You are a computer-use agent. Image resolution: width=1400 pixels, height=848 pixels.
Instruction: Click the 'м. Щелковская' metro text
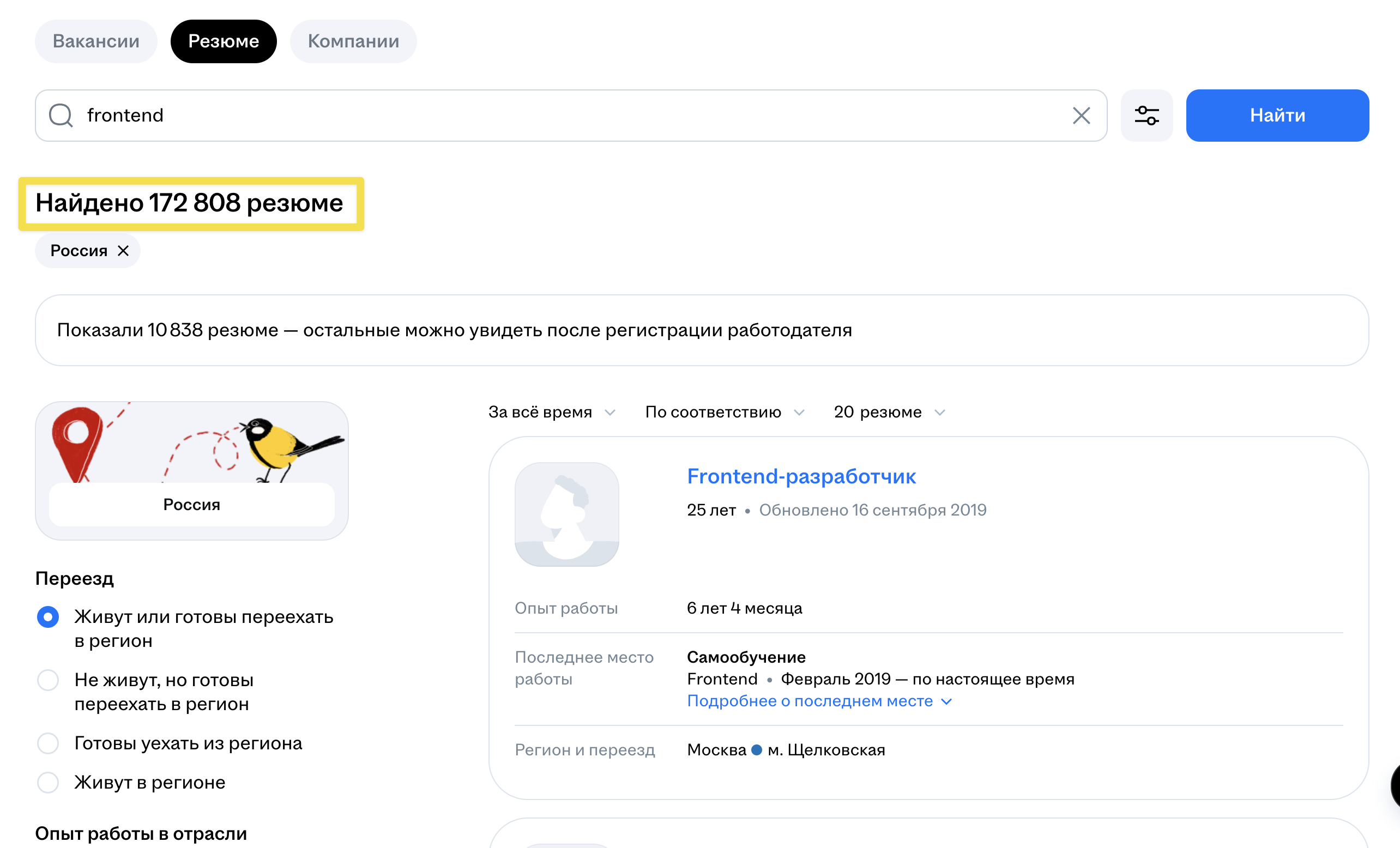826,750
